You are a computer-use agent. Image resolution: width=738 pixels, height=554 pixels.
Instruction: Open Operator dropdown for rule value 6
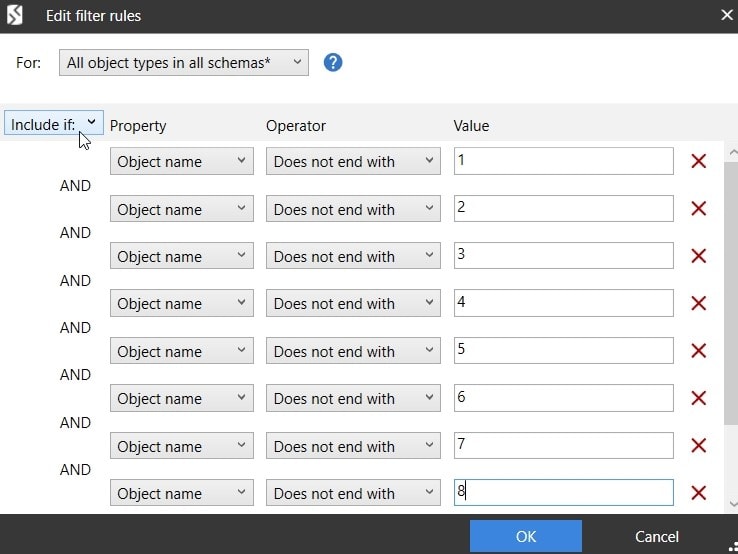coord(353,398)
